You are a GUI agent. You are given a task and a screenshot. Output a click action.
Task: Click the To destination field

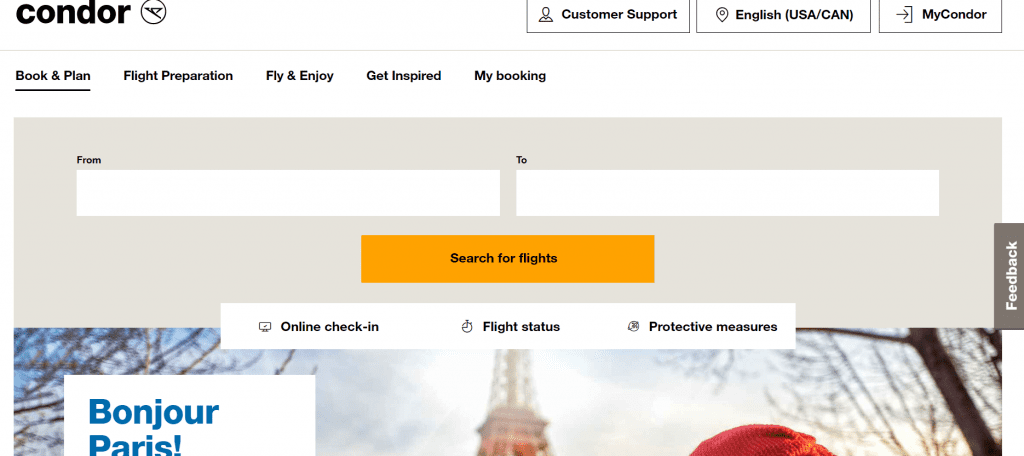[x=727, y=193]
